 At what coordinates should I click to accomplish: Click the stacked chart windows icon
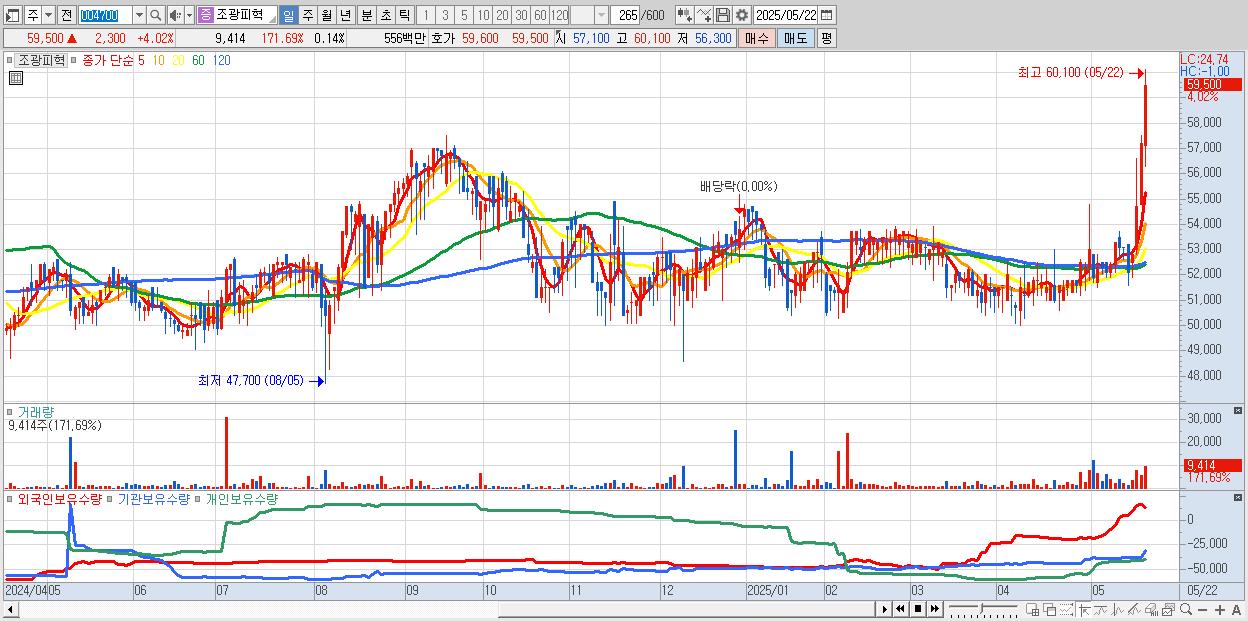1168,609
